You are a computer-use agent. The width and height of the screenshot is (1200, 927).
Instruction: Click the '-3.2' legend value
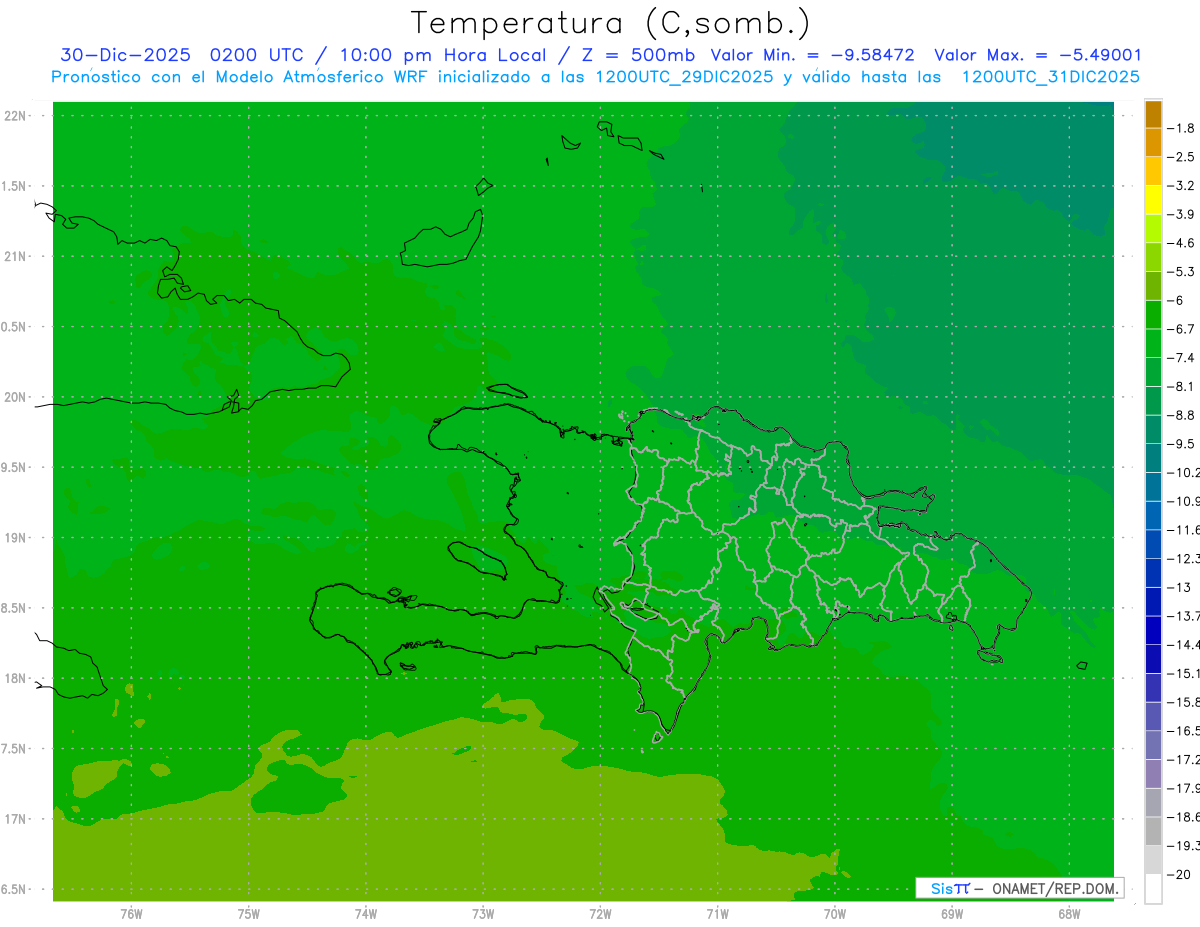pyautogui.click(x=1181, y=186)
